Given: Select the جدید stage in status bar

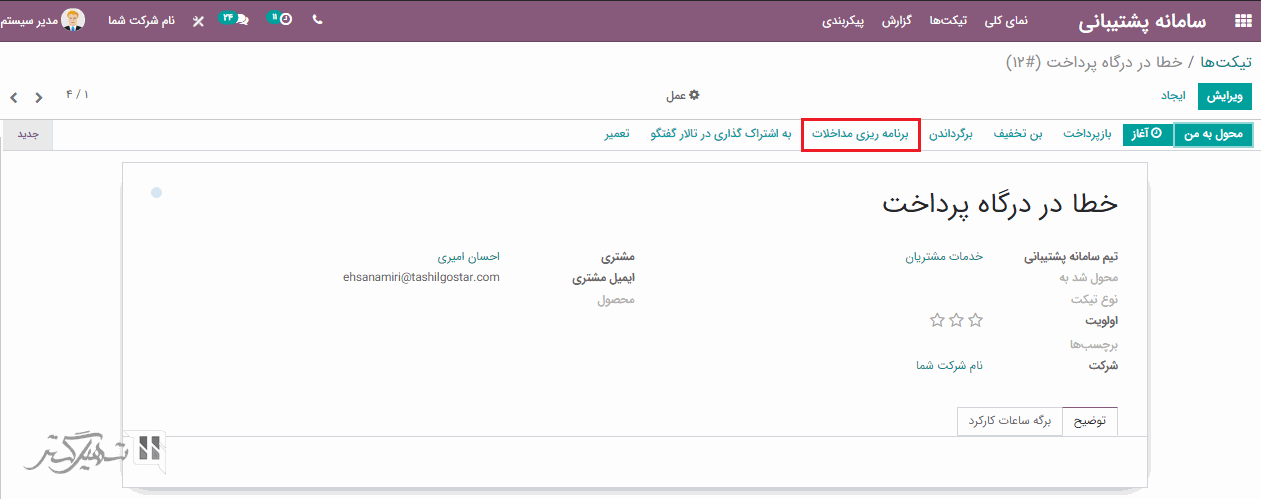Looking at the screenshot, I should [28, 134].
